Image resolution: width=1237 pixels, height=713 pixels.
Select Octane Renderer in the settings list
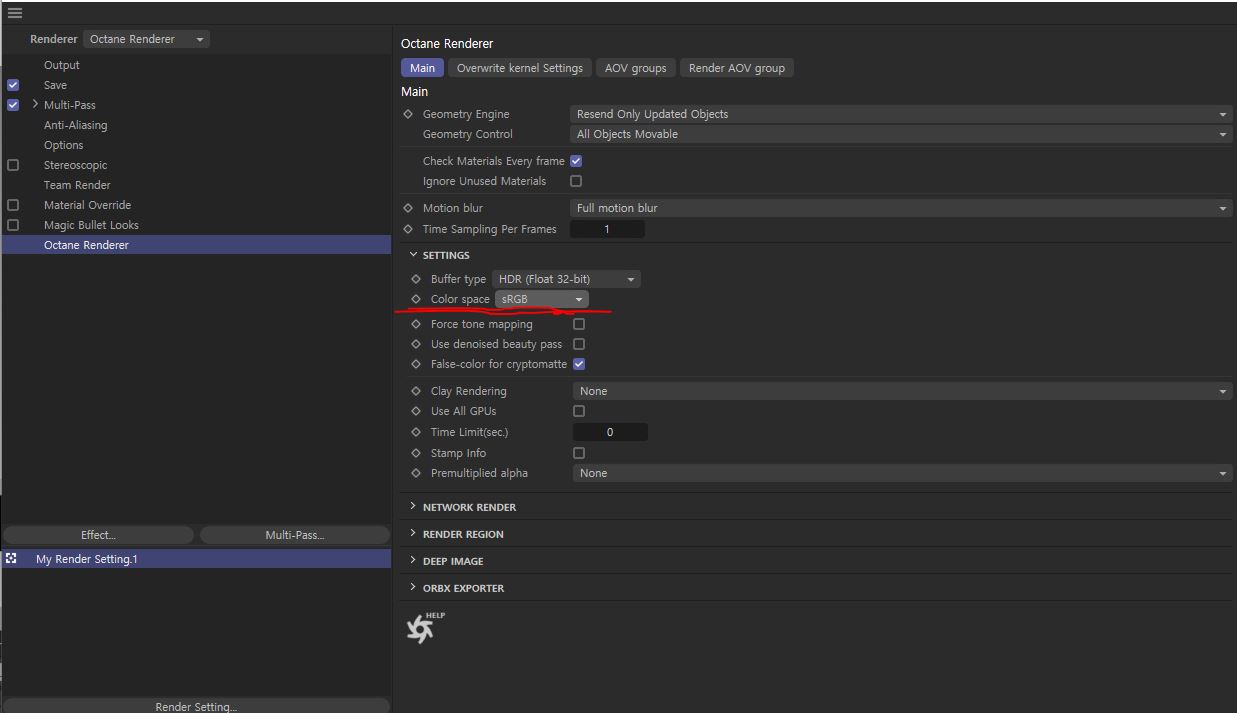click(x=197, y=245)
